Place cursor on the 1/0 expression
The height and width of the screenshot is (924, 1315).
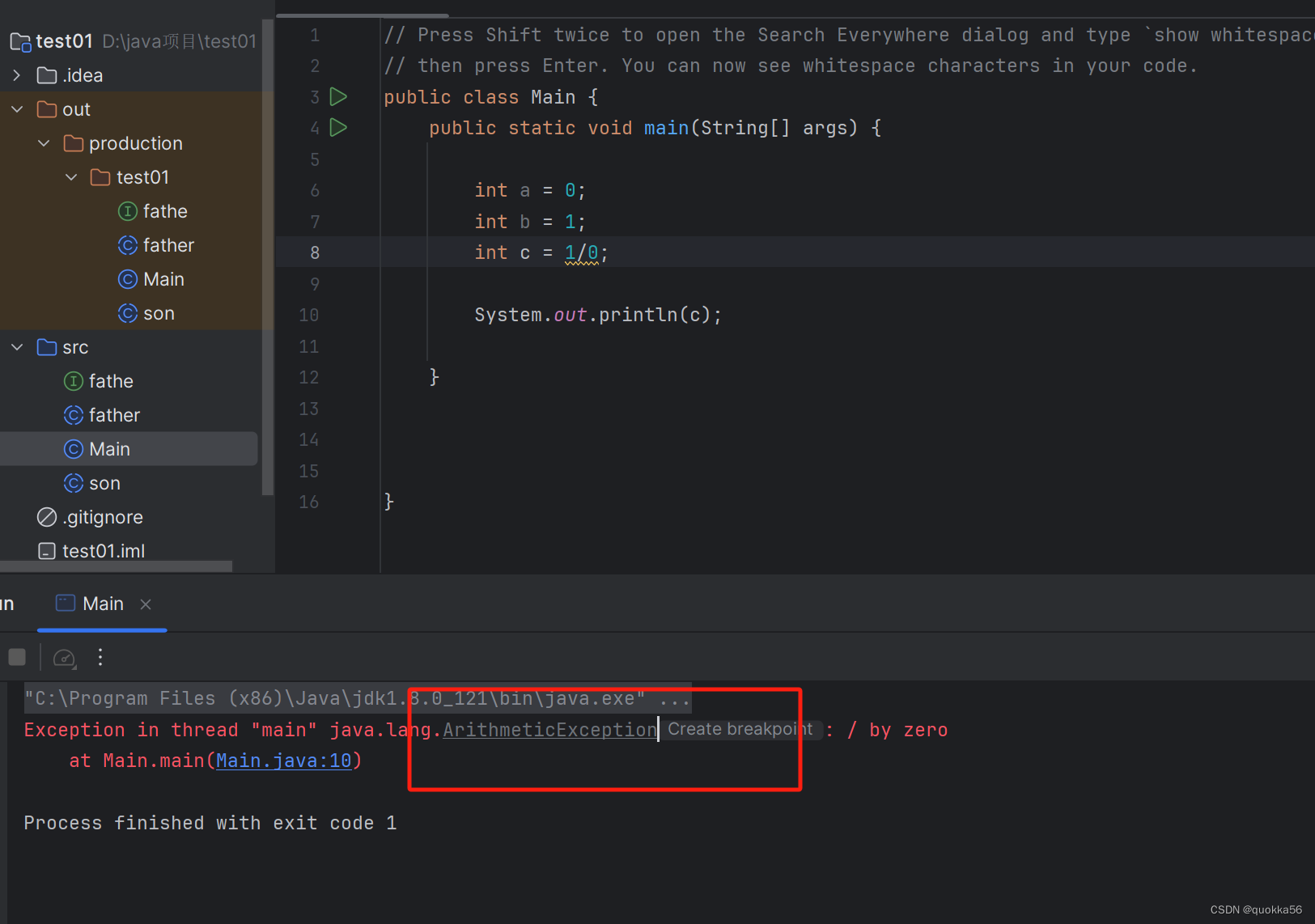coord(581,253)
